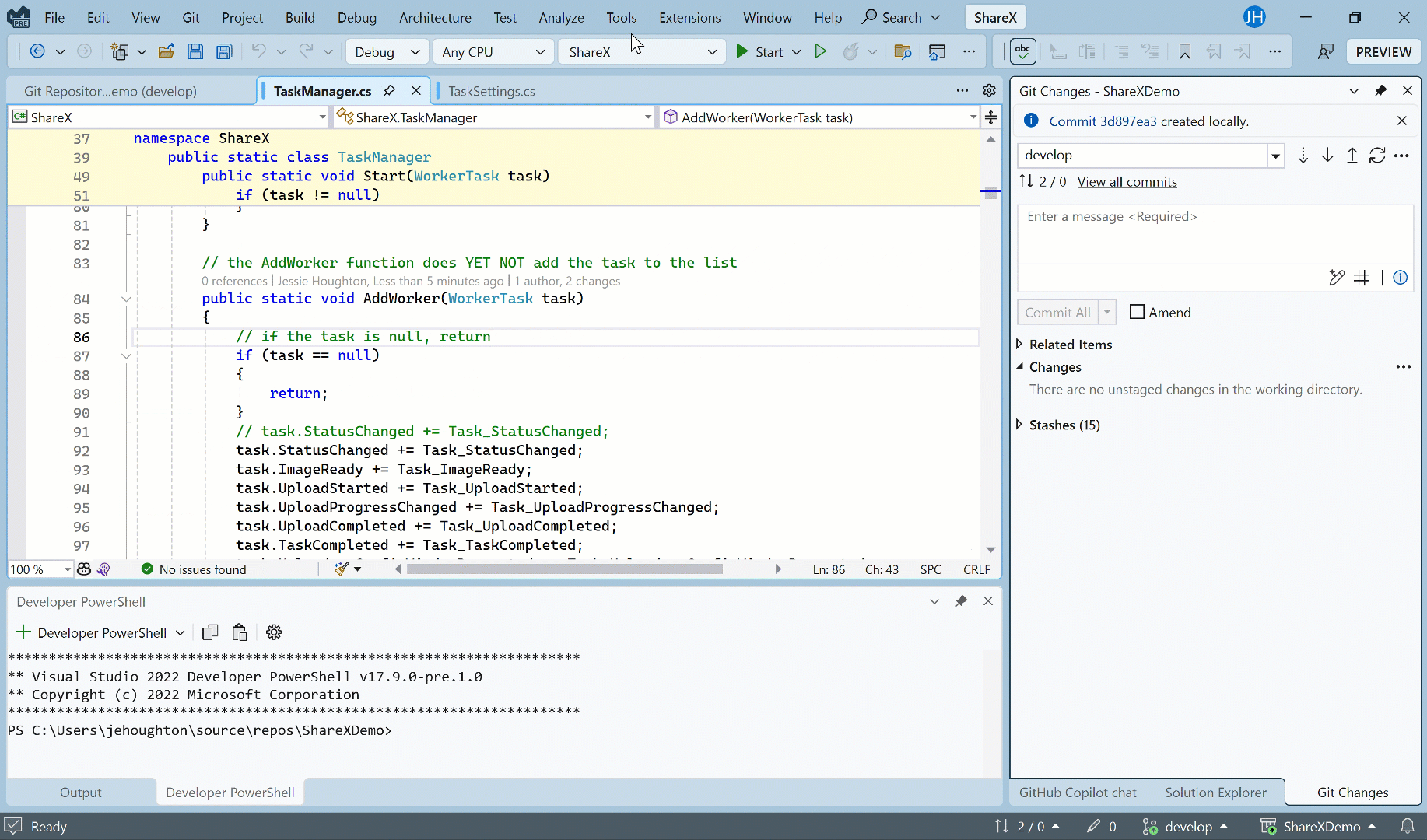The image size is (1427, 840).
Task: Click the Bookmark toolbar icon
Action: click(x=1184, y=52)
